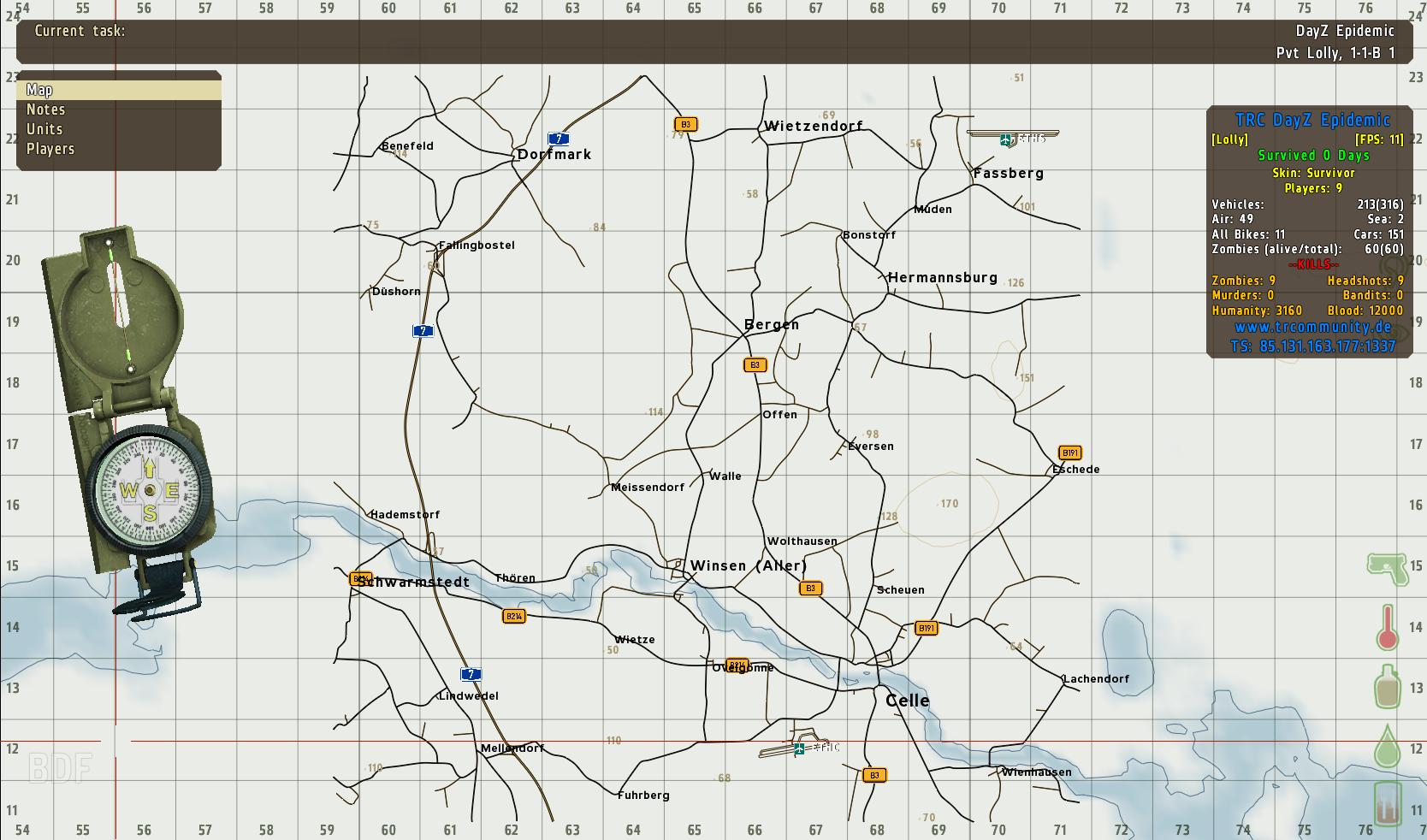1427x840 pixels.
Task: Click the Scheuen village label
Action: click(x=900, y=590)
